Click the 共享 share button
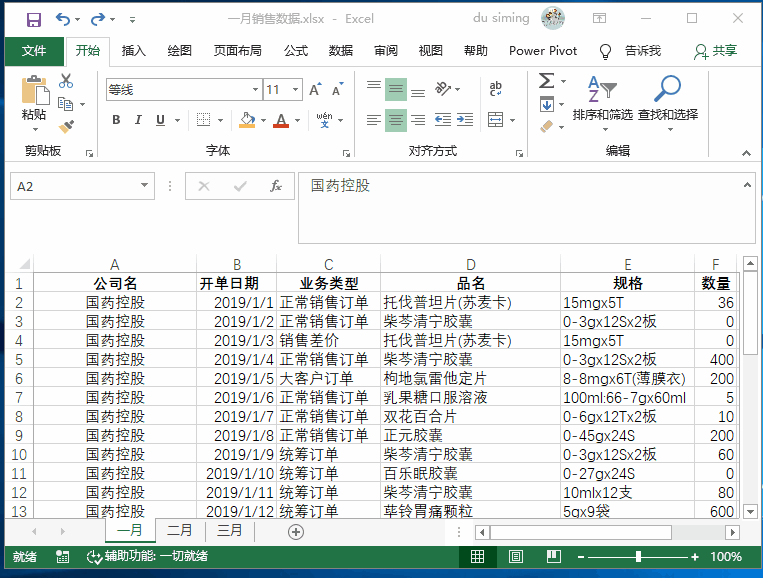The width and height of the screenshot is (763, 578). 716,51
